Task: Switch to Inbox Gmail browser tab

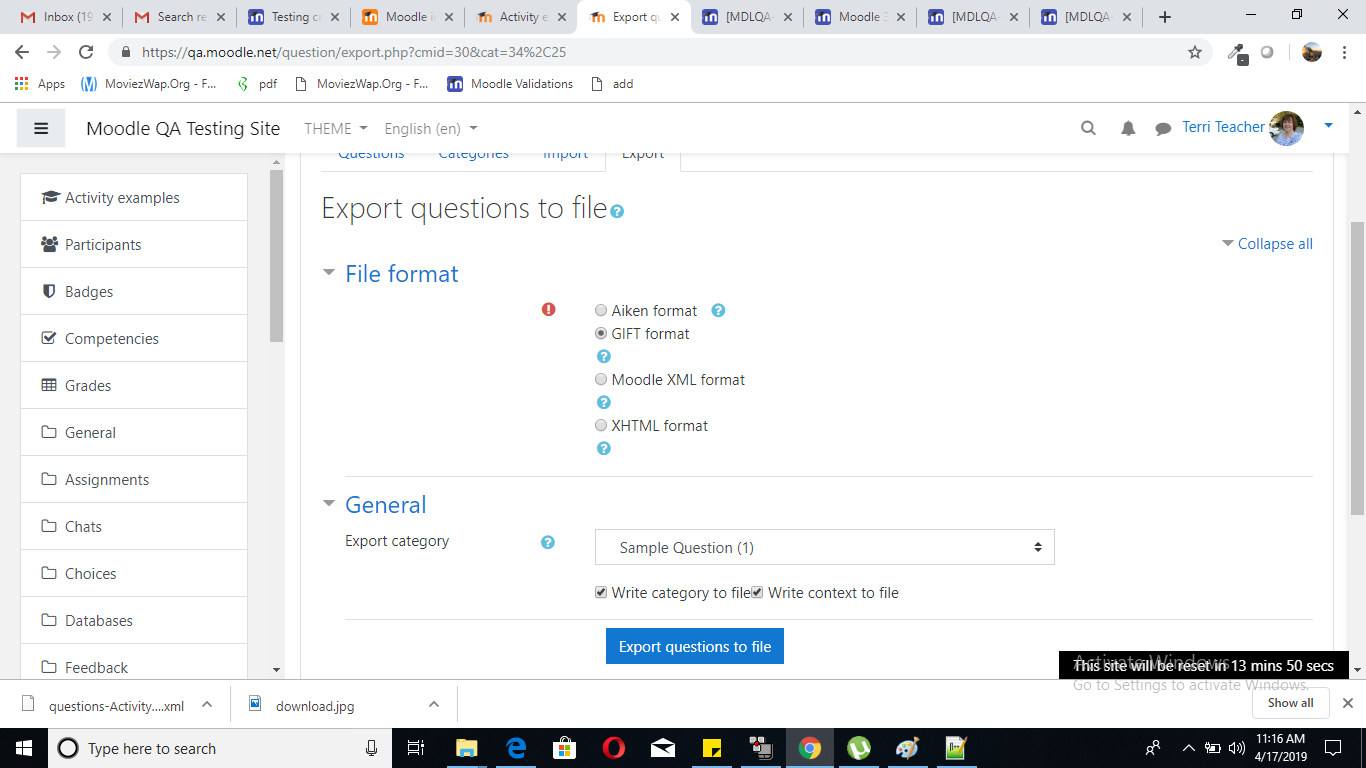Action: point(67,17)
